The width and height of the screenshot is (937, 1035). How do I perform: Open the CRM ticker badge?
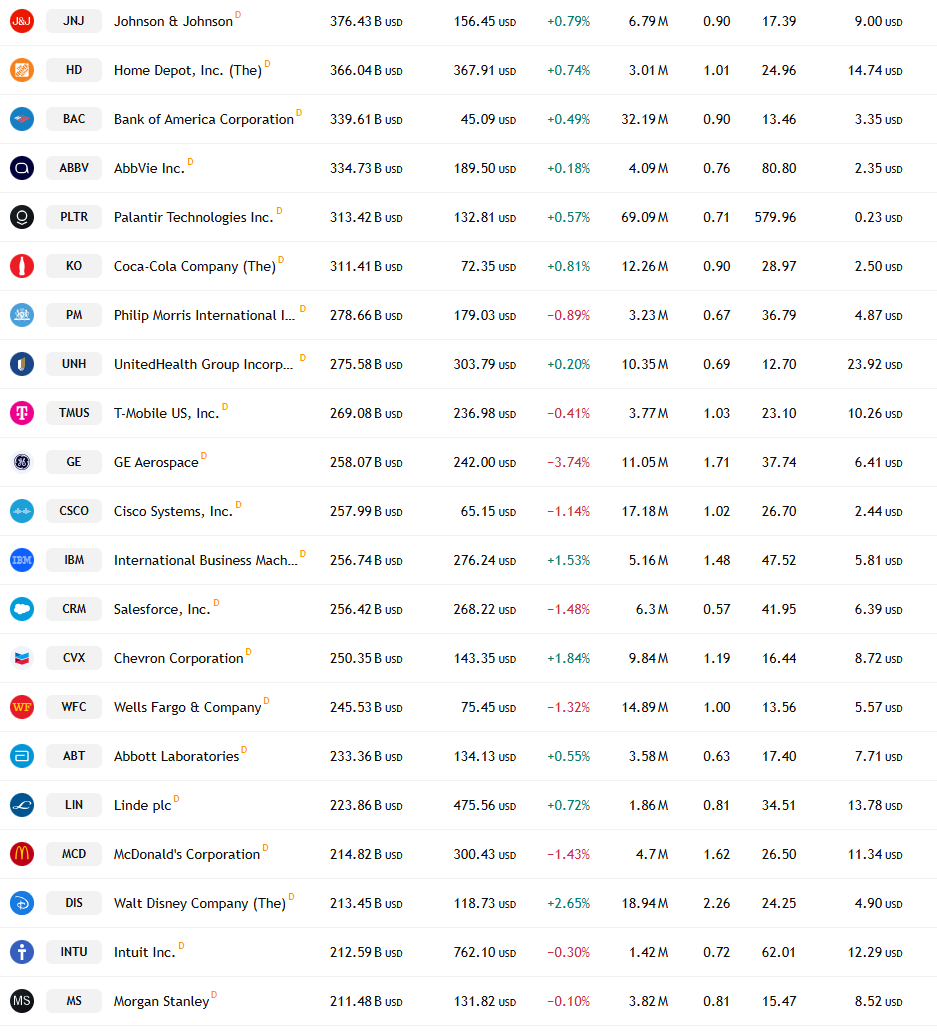pyautogui.click(x=74, y=609)
